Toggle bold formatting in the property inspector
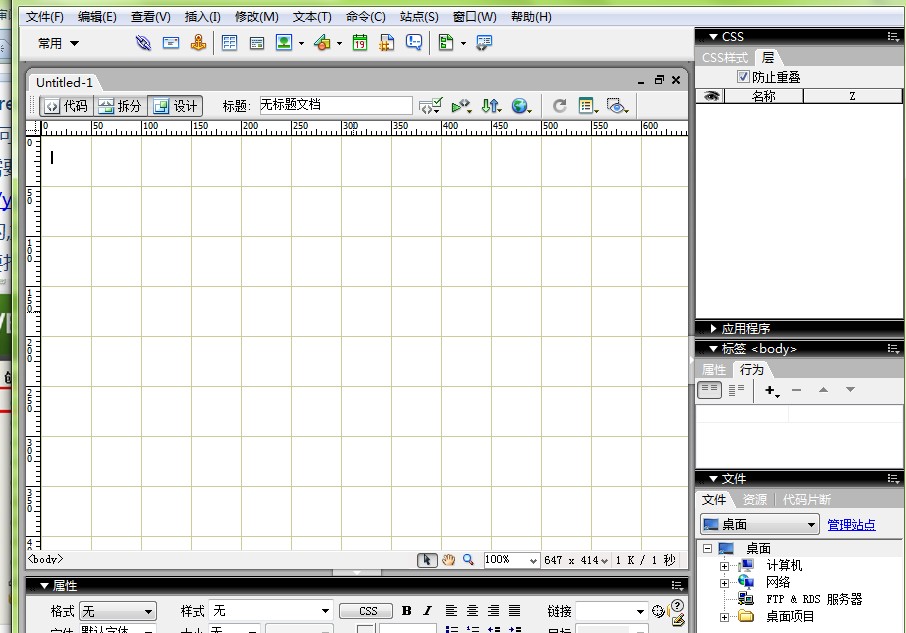This screenshot has width=906, height=633. pyautogui.click(x=406, y=610)
